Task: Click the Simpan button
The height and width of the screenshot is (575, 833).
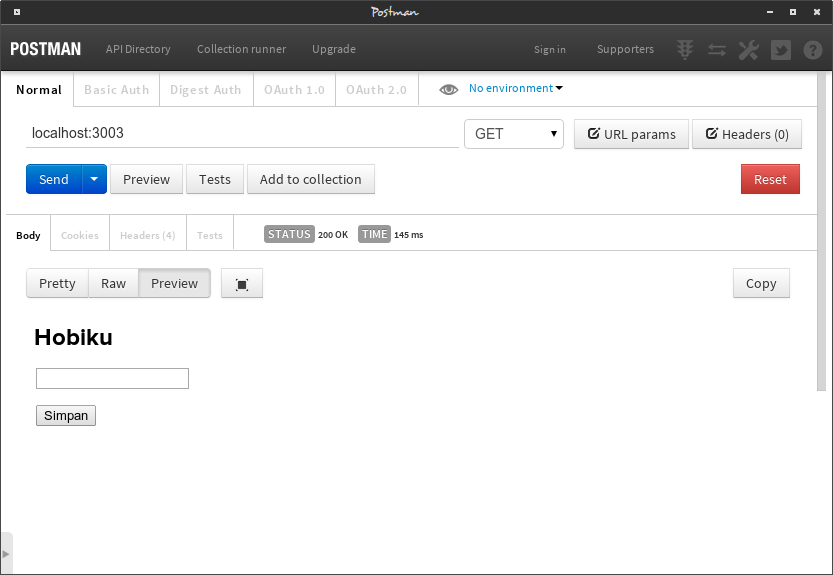Action: tap(66, 416)
